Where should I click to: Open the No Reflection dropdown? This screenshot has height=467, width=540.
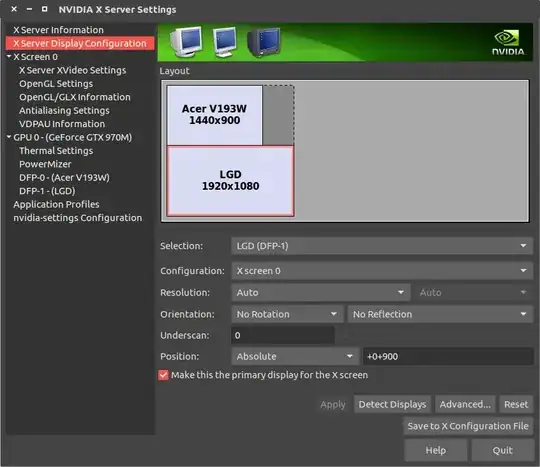click(440, 314)
